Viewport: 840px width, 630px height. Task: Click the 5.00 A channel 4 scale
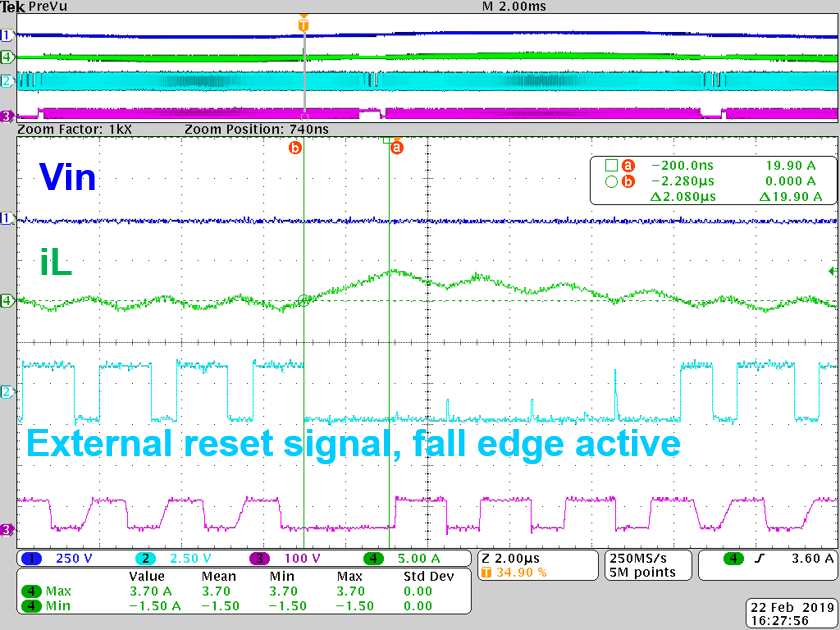[x=419, y=559]
